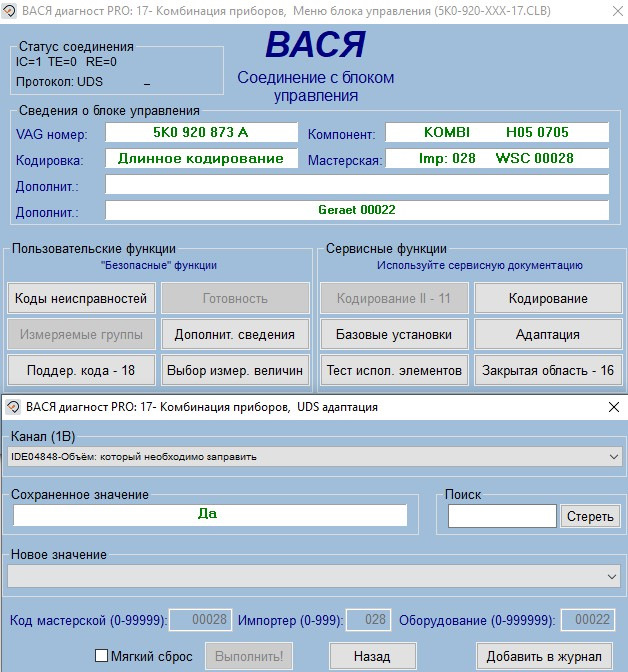Click the Статус соединения group title
This screenshot has width=628, height=672.
(76, 46)
